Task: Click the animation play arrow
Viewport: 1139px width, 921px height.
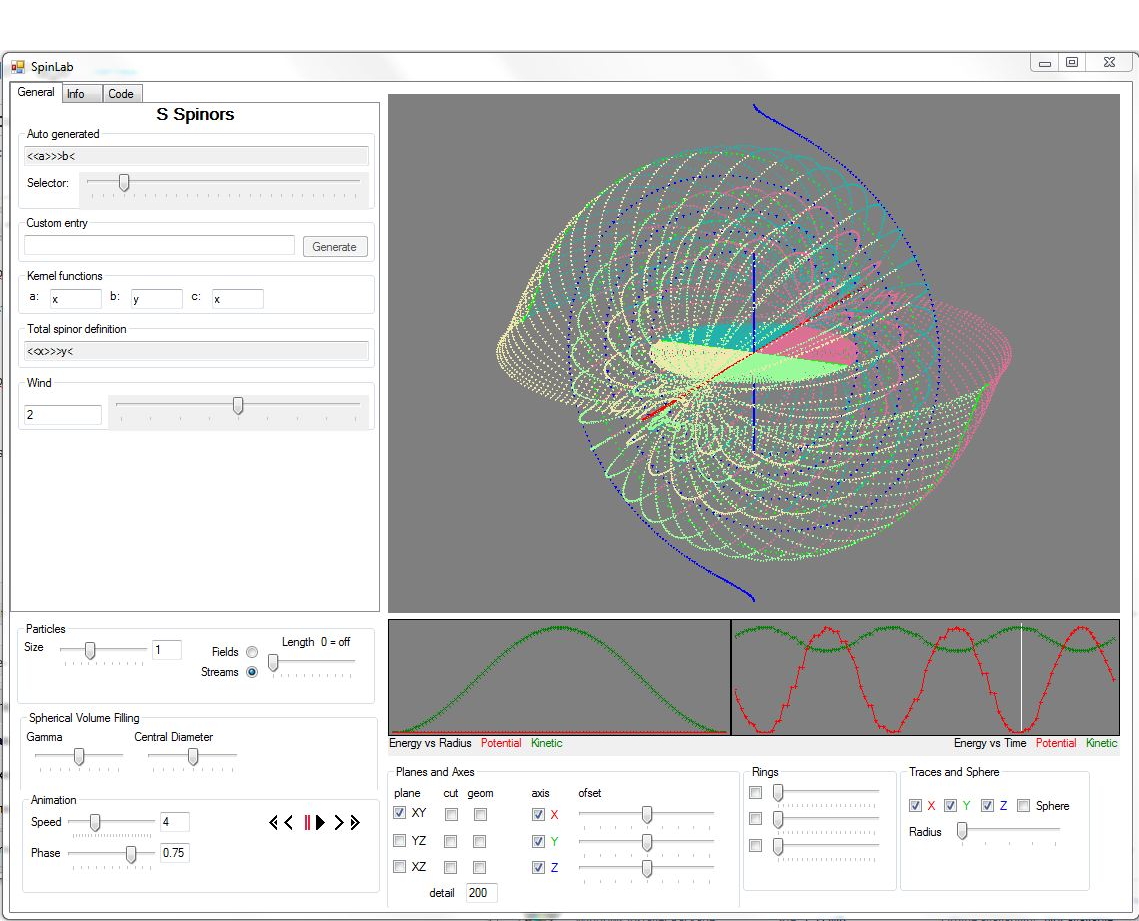Action: [321, 823]
